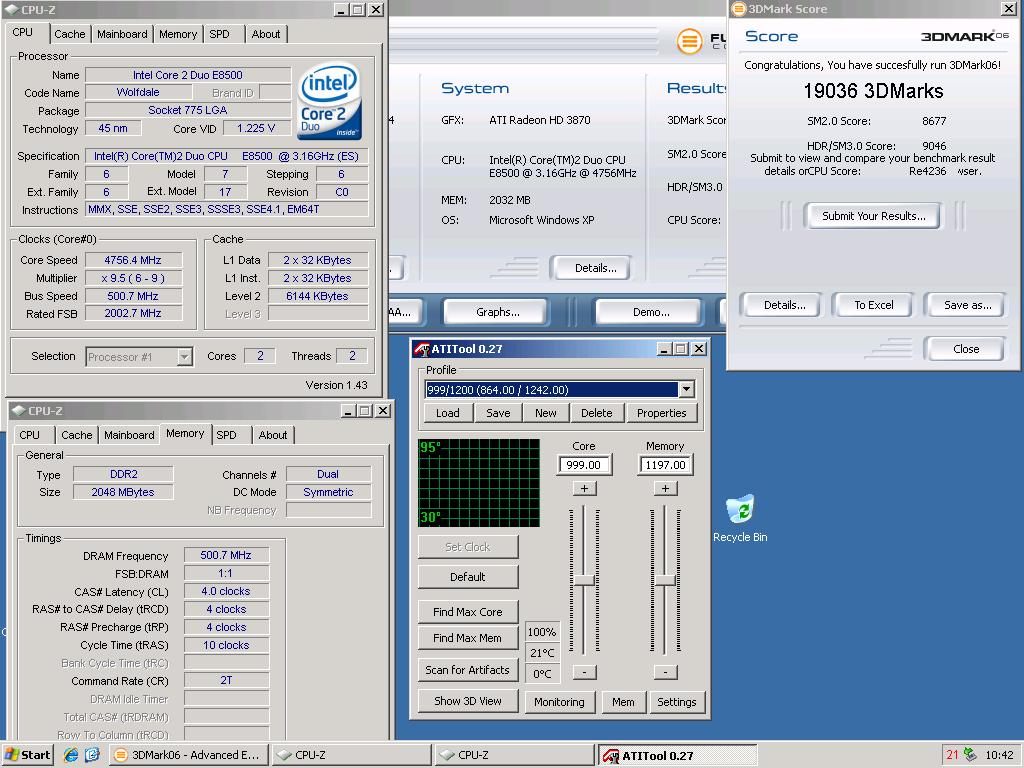Click the green system tray icon beside the clock
Image resolution: width=1024 pixels, height=768 pixels.
pos(970,755)
